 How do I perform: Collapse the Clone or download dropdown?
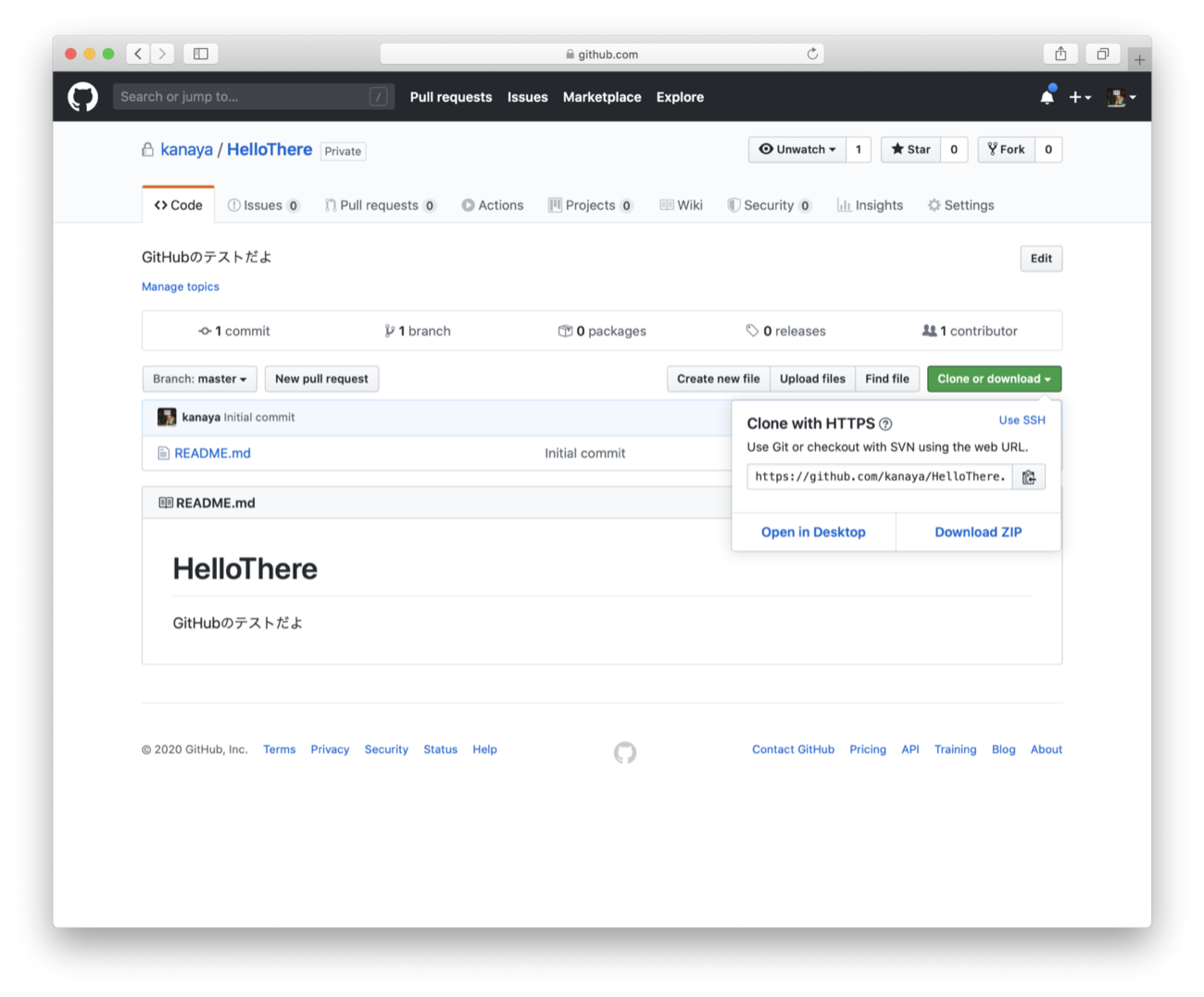click(994, 379)
